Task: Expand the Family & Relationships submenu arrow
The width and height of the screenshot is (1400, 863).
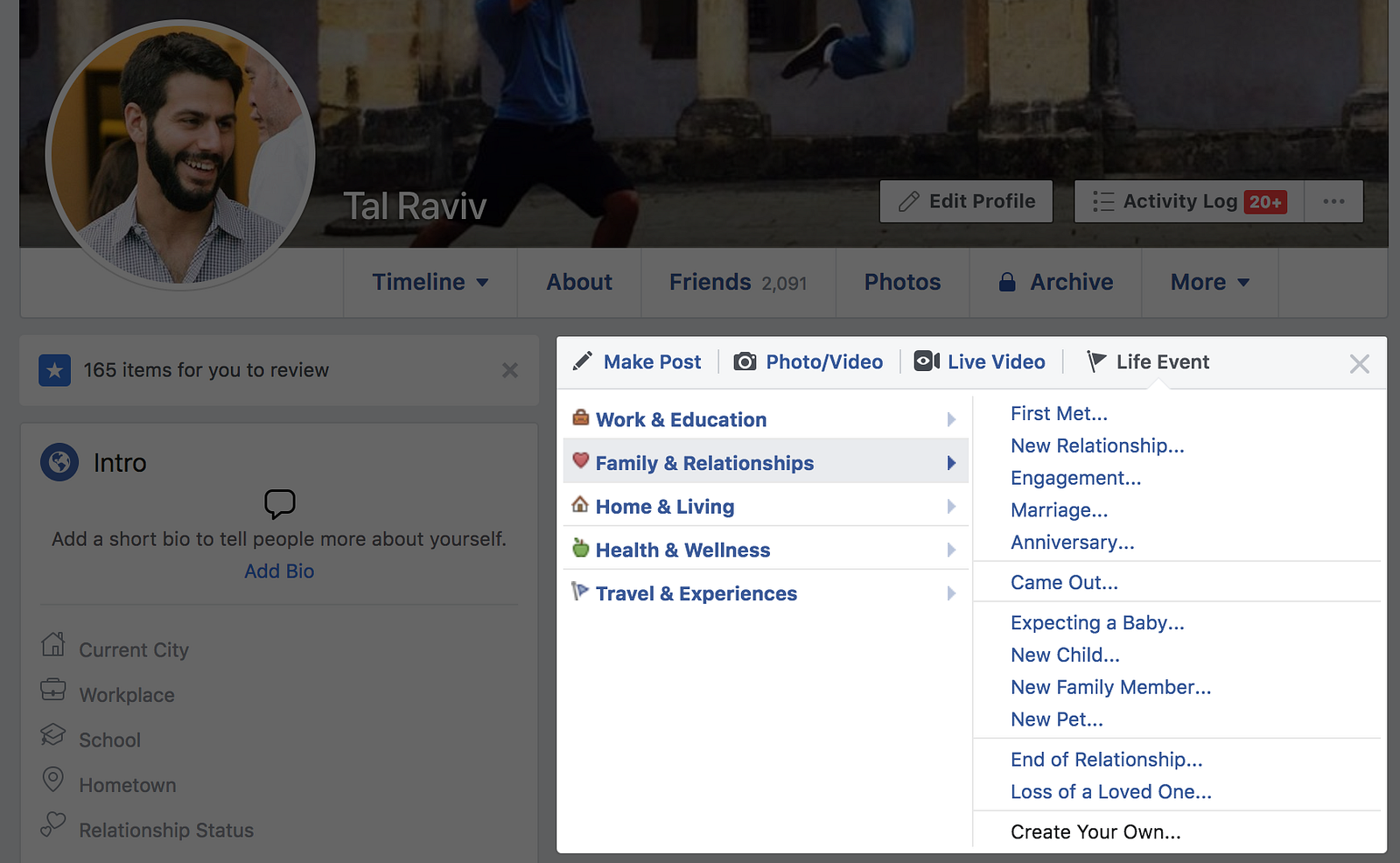Action: pos(951,463)
